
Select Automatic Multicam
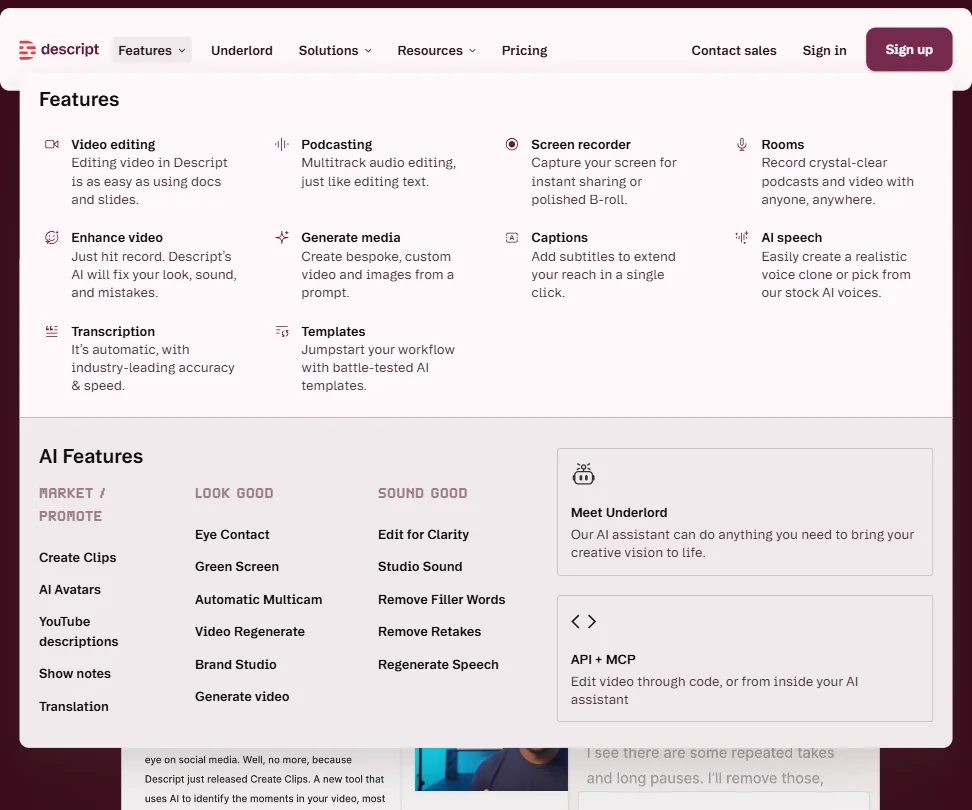point(258,599)
